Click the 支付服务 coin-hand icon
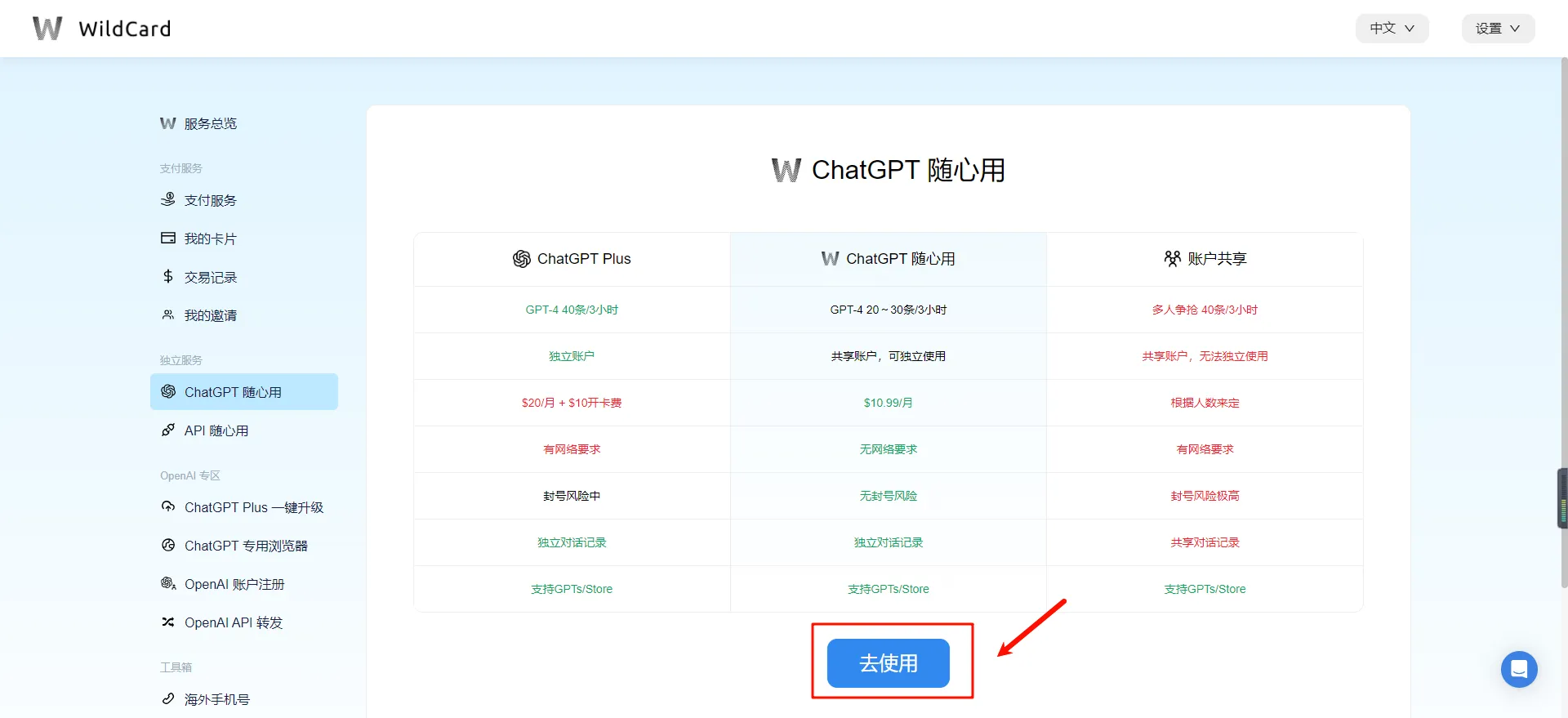Image resolution: width=1568 pixels, height=718 pixels. pos(168,199)
